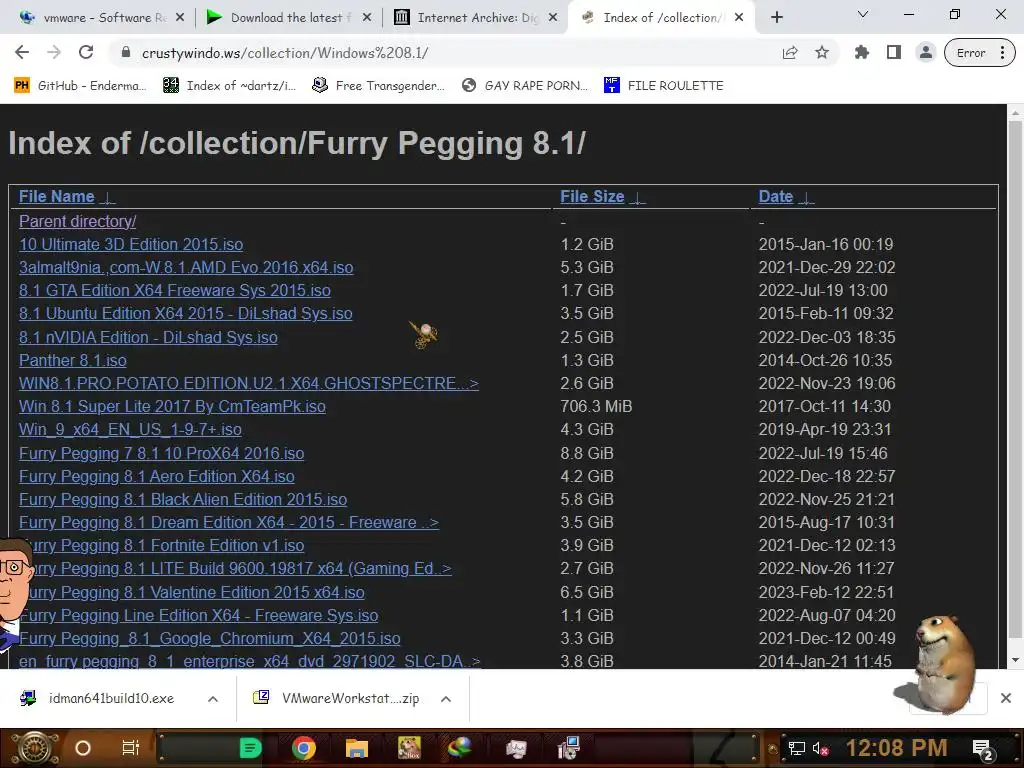The image size is (1024, 768).
Task: Expand options for idman641build10.exe download
Action: coord(213,699)
